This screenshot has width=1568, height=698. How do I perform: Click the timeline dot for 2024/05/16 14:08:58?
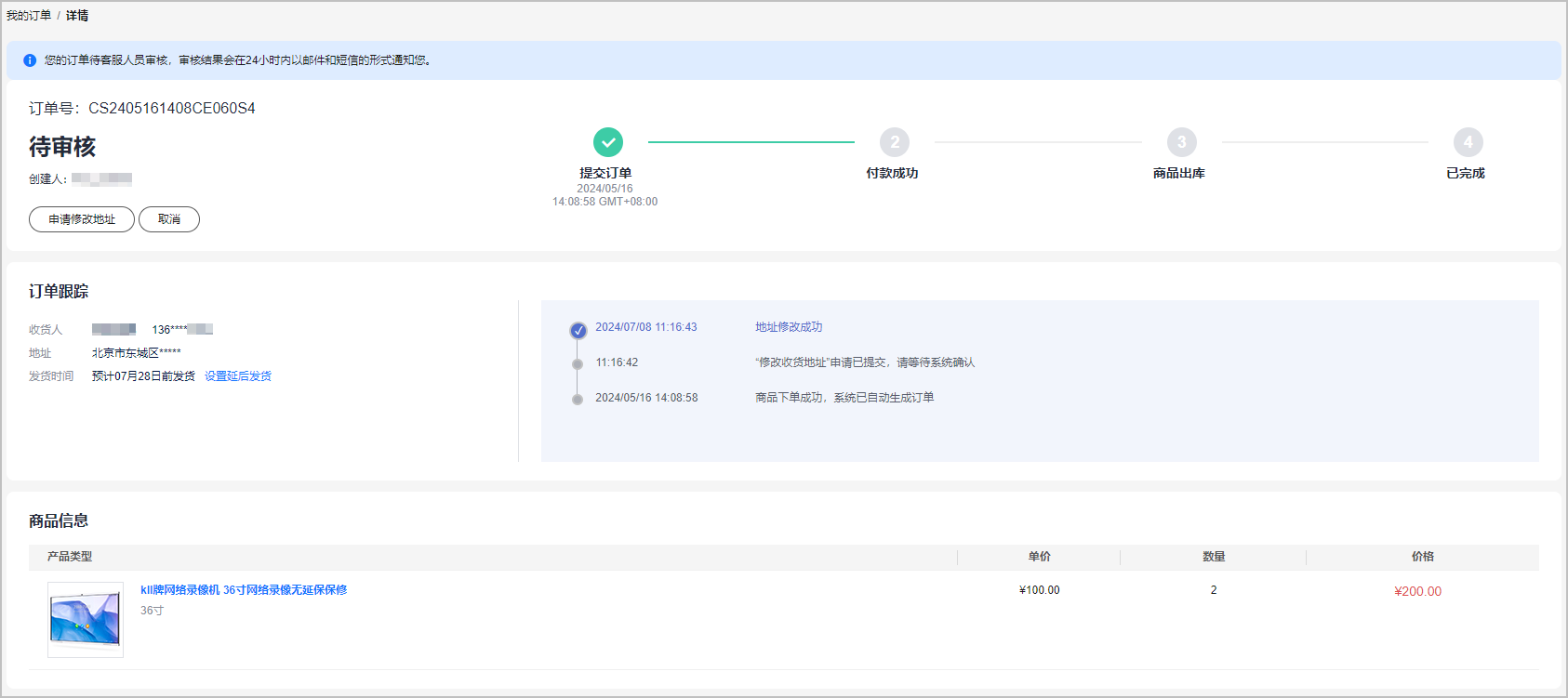click(578, 400)
